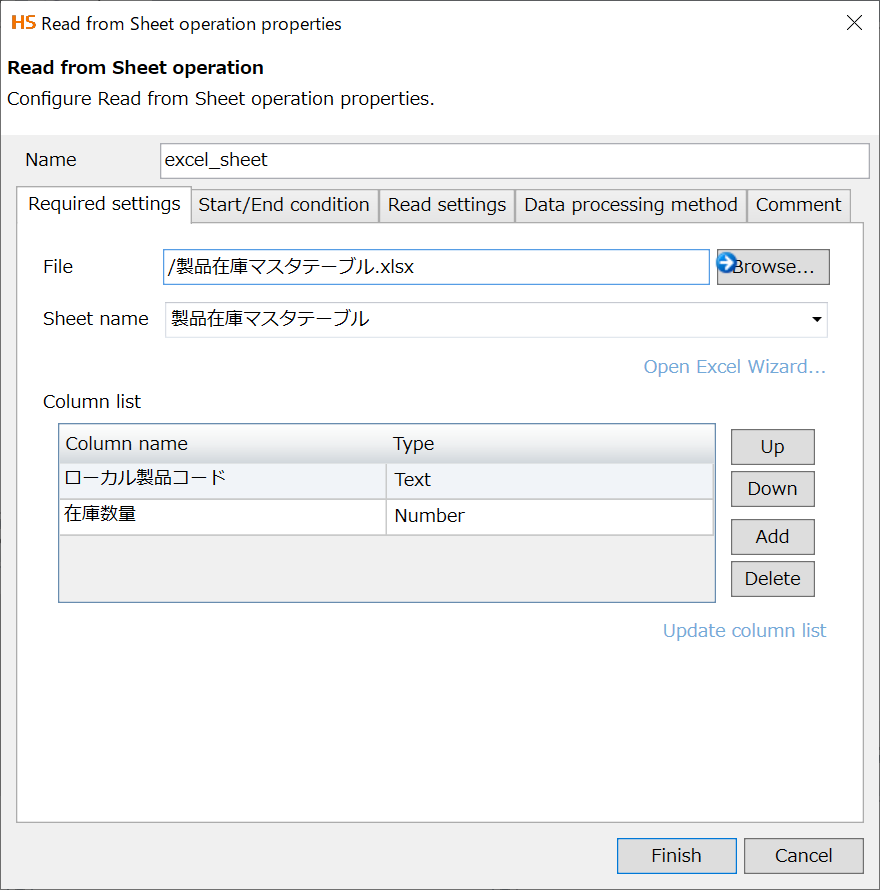Click the Finish button
This screenshot has width=880, height=890.
(676, 856)
